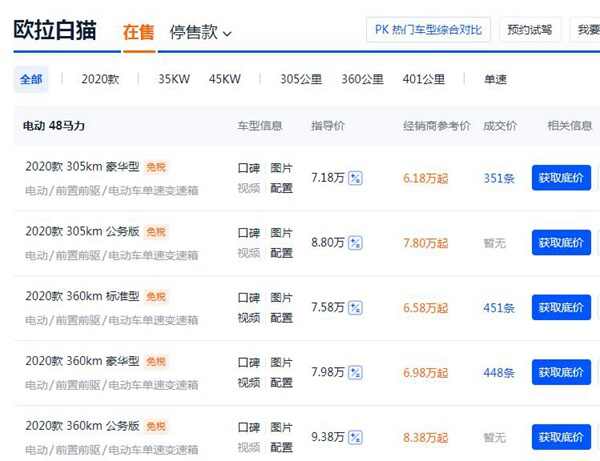The width and height of the screenshot is (600, 461).
Task: Open 配置 for 360km 公务版
Action: (x=281, y=447)
